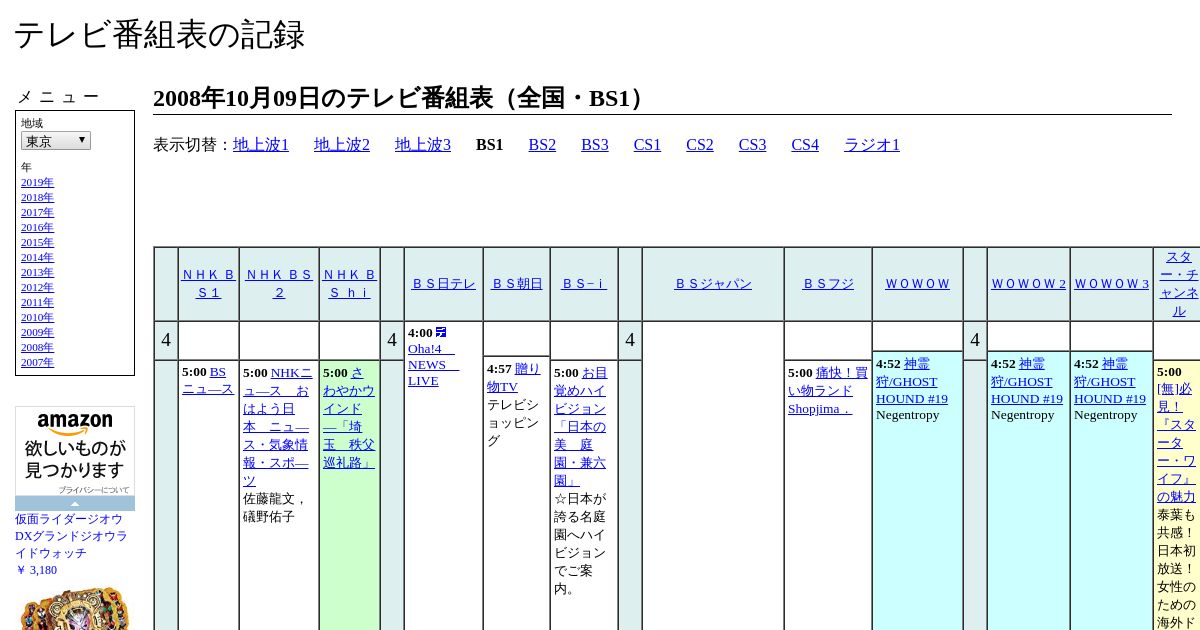Viewport: 1200px width, 630px height.
Task: Click the 2008年10月09日のテレビ番組表 page heading
Action: 403,98
